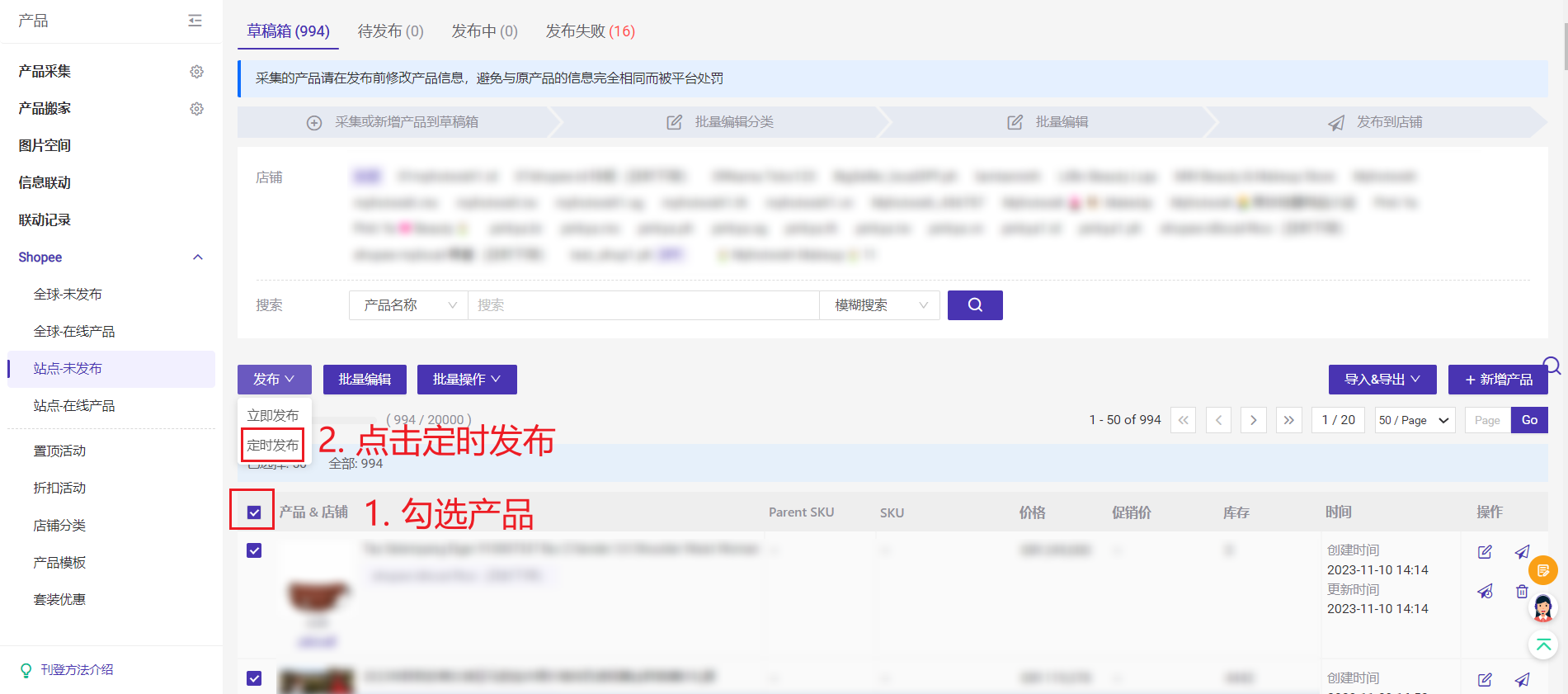The image size is (1568, 694).
Task: Uncheck the first product row checkbox
Action: (254, 550)
